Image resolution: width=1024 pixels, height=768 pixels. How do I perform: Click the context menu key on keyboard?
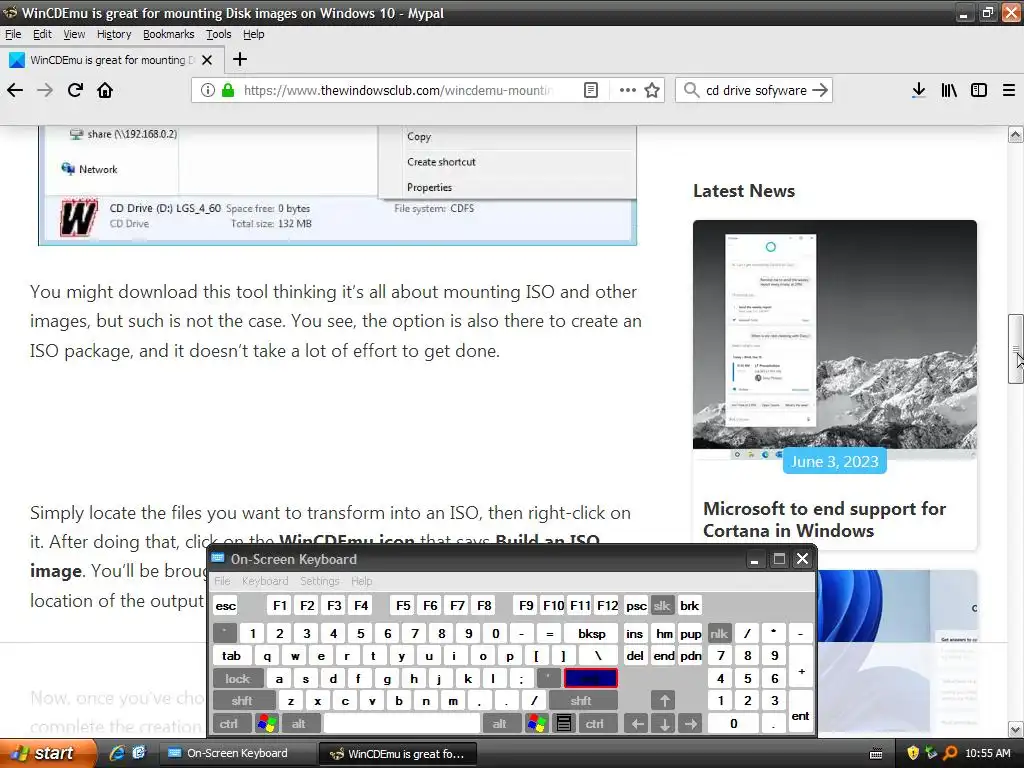click(564, 724)
